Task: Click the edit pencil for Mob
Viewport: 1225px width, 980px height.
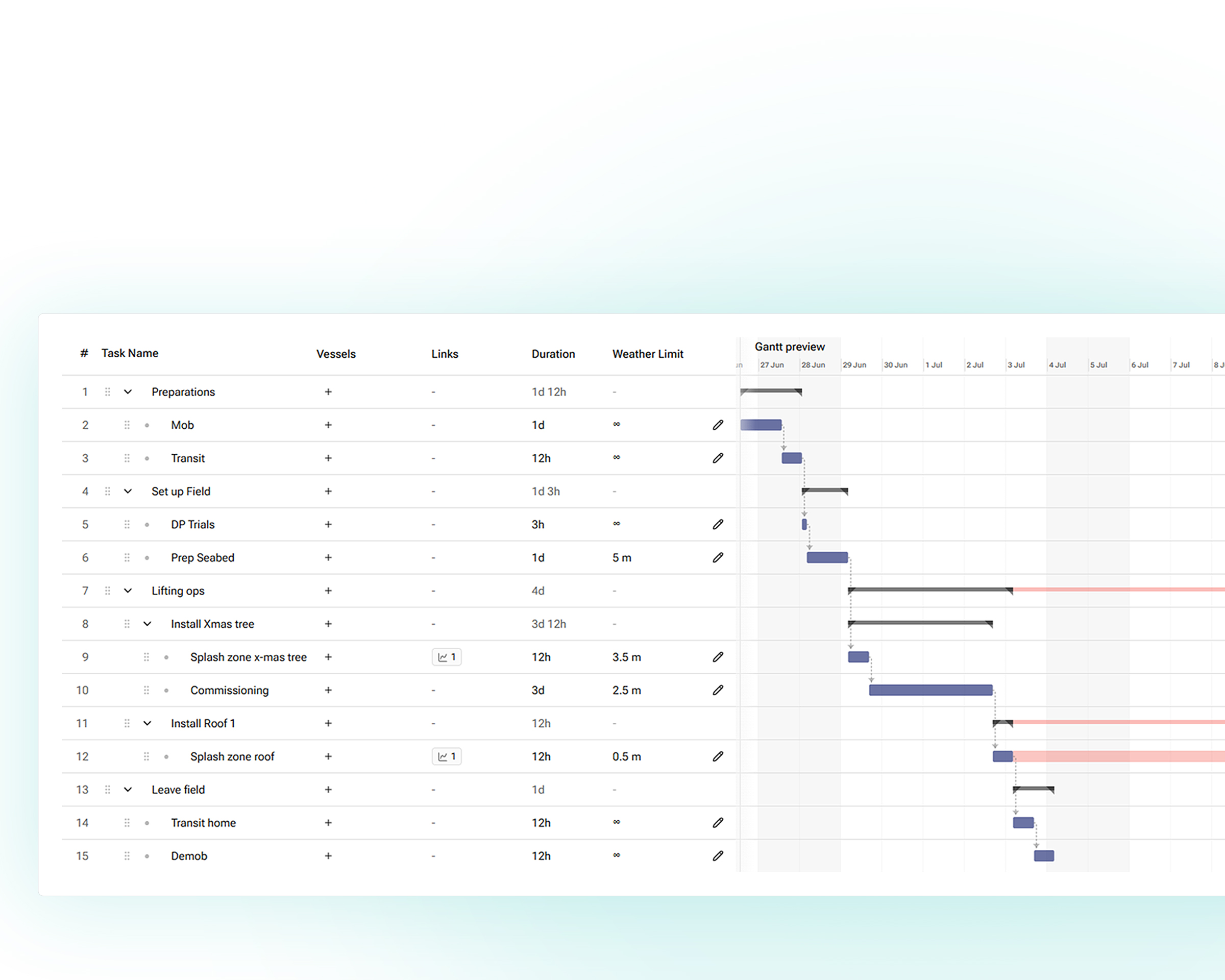Action: pyautogui.click(x=718, y=425)
